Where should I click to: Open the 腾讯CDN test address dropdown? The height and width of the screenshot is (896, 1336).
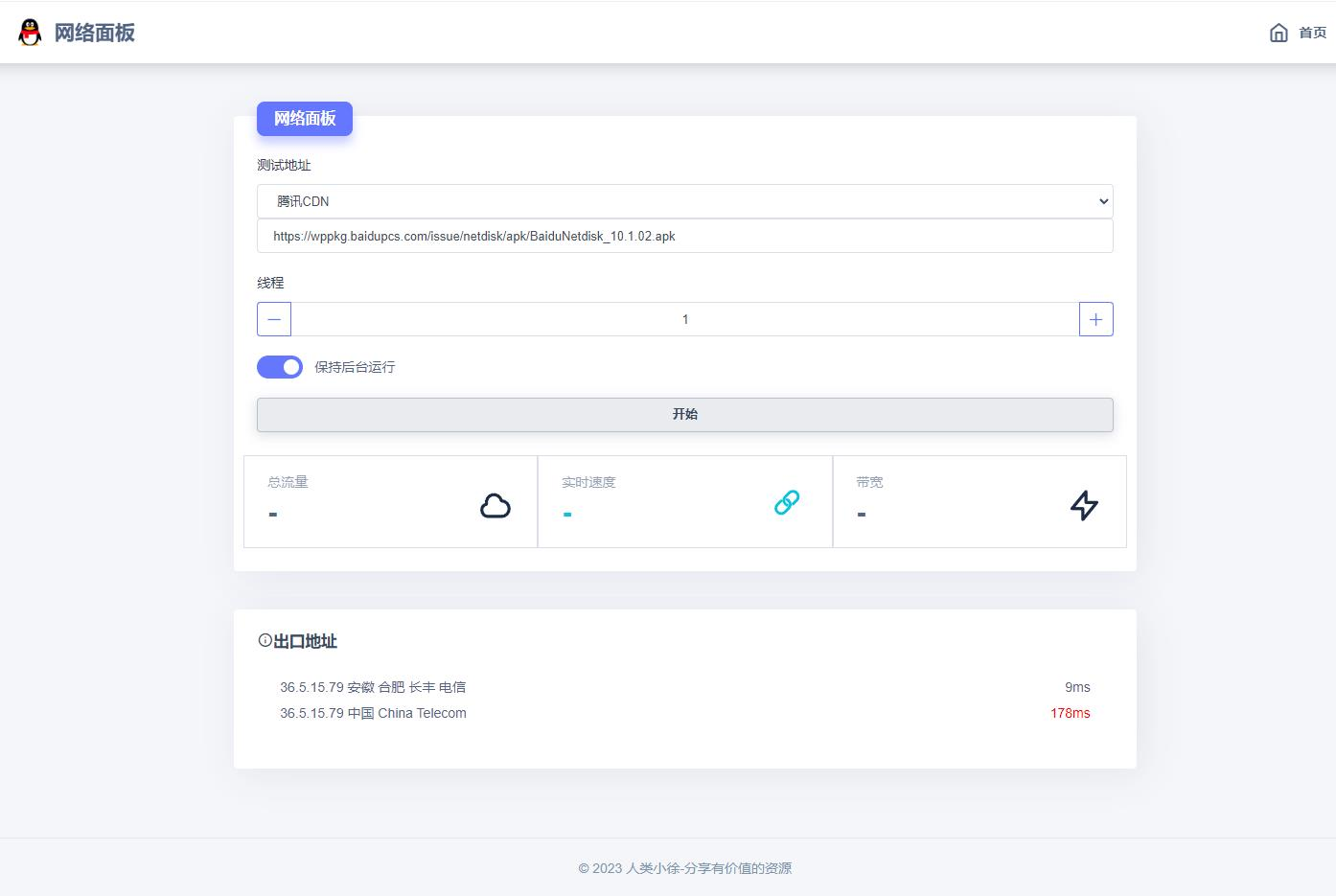[685, 201]
